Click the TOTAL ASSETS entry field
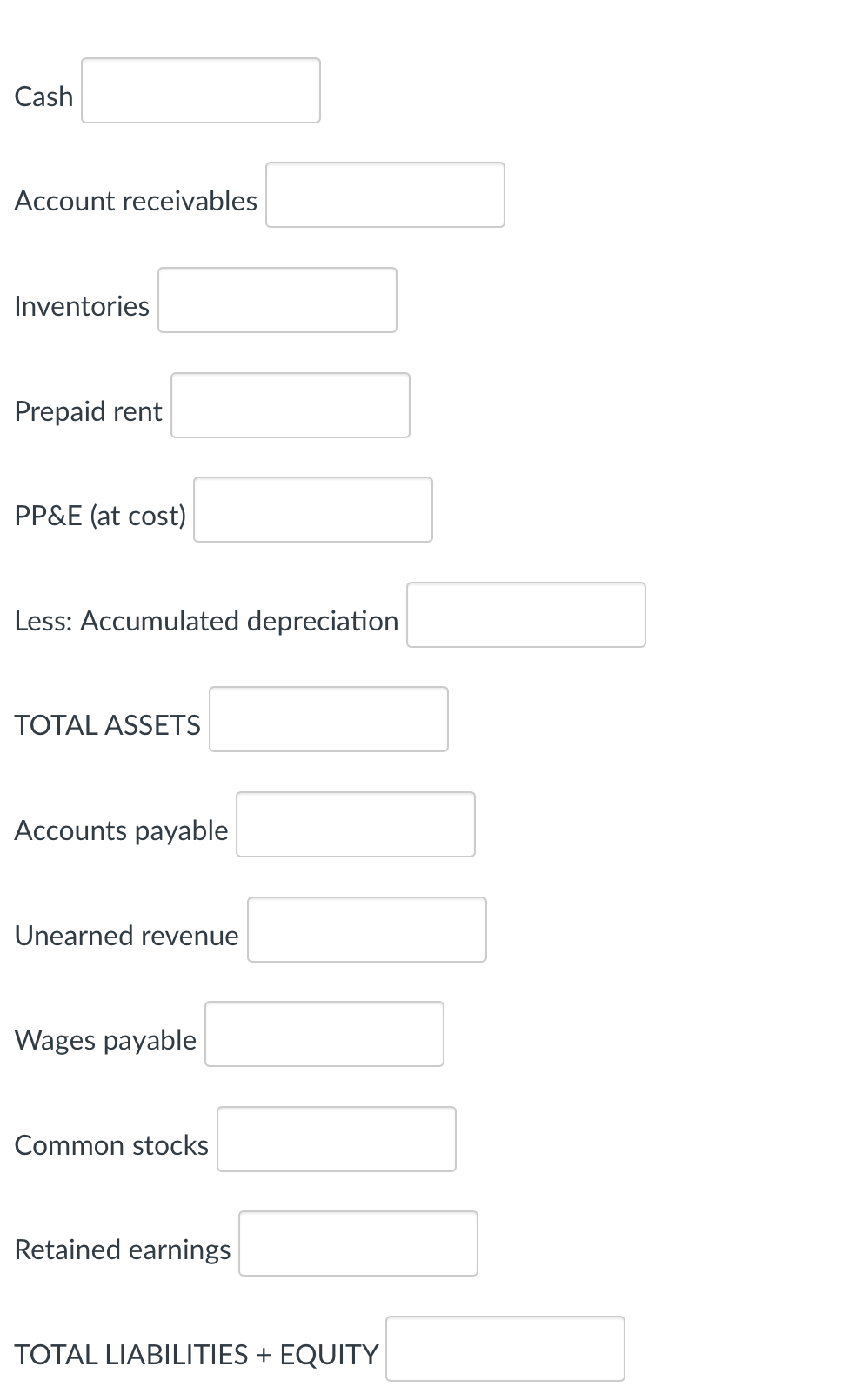842x1400 pixels. [328, 719]
